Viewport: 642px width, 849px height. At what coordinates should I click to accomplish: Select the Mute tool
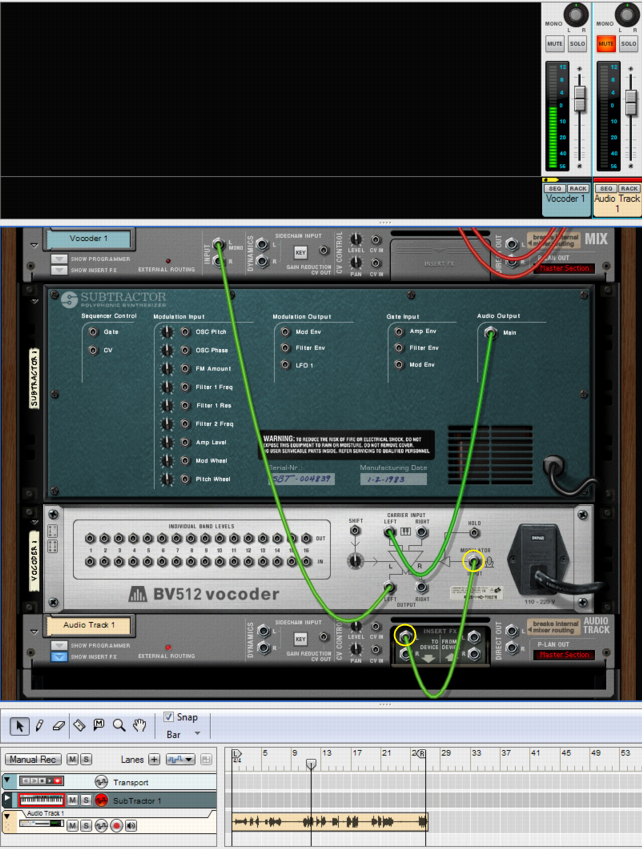pyautogui.click(x=99, y=725)
